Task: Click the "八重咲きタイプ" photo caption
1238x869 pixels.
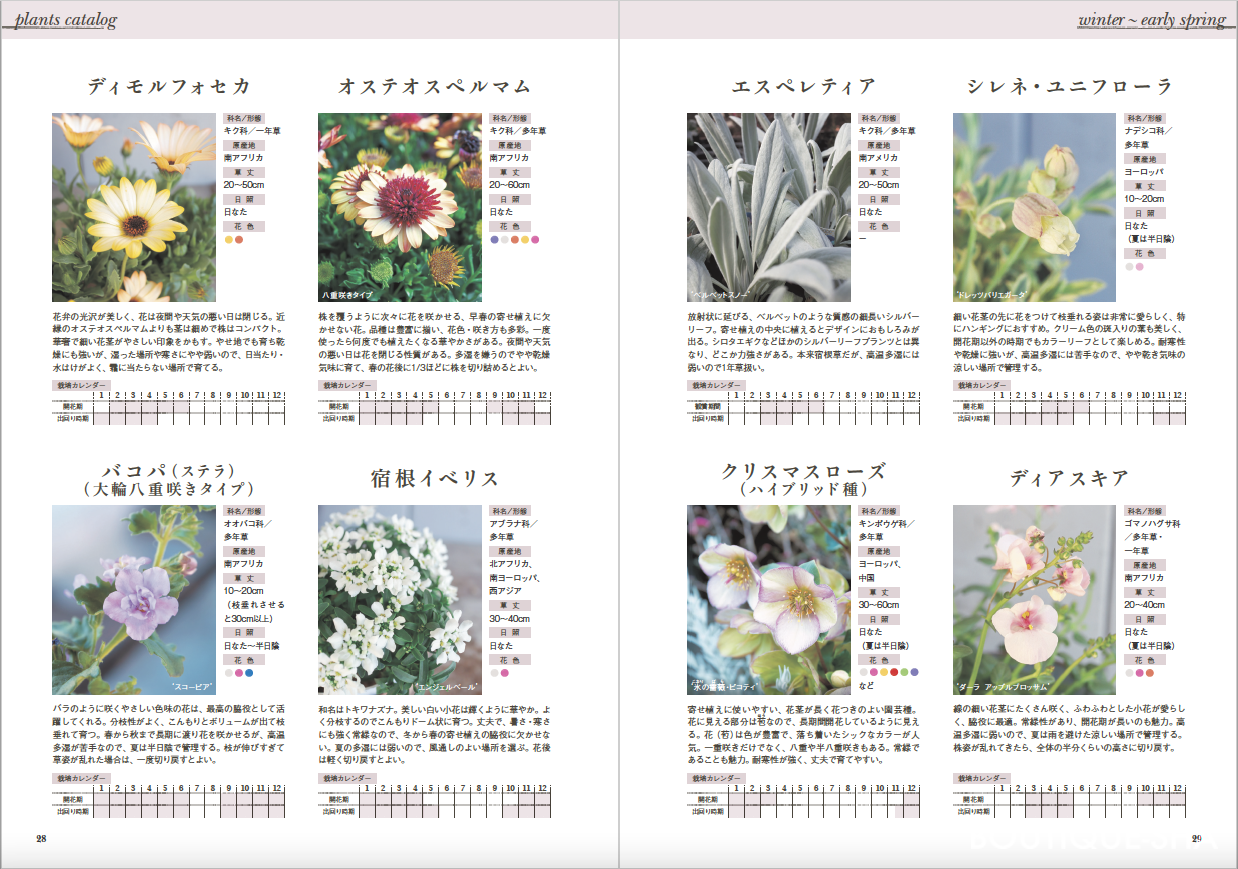Action: coord(347,295)
